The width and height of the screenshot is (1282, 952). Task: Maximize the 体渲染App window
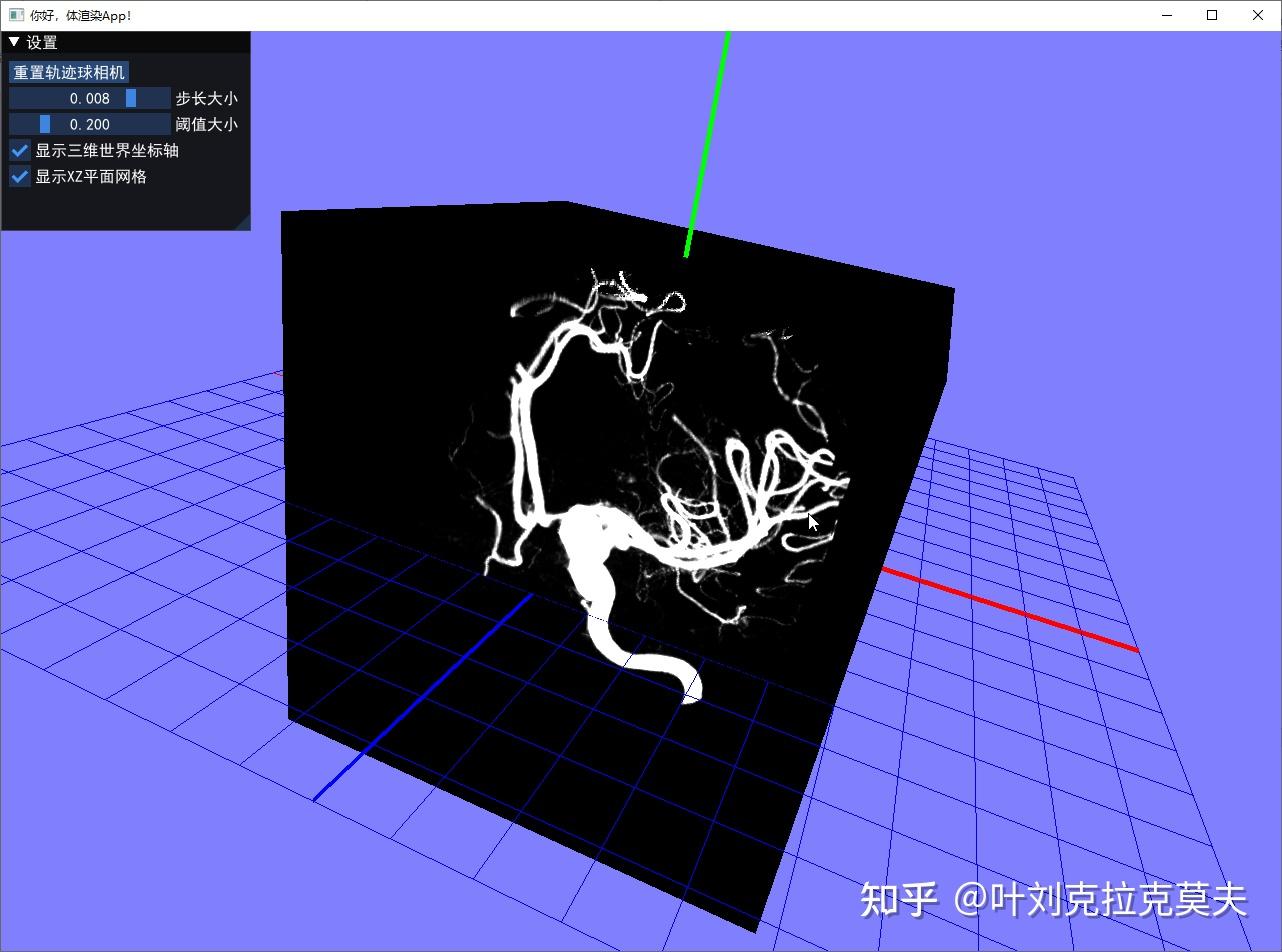[x=1212, y=15]
